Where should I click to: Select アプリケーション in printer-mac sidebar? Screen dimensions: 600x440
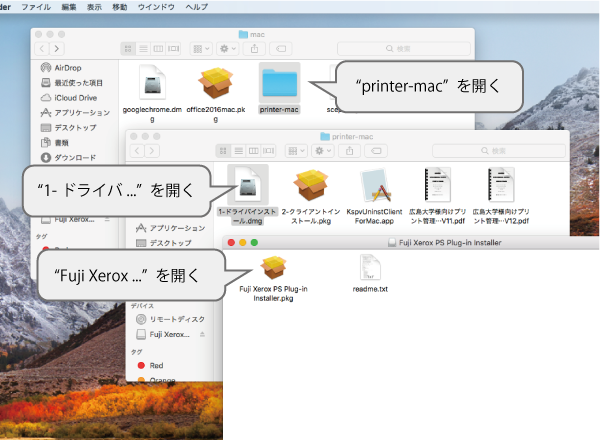click(x=170, y=228)
